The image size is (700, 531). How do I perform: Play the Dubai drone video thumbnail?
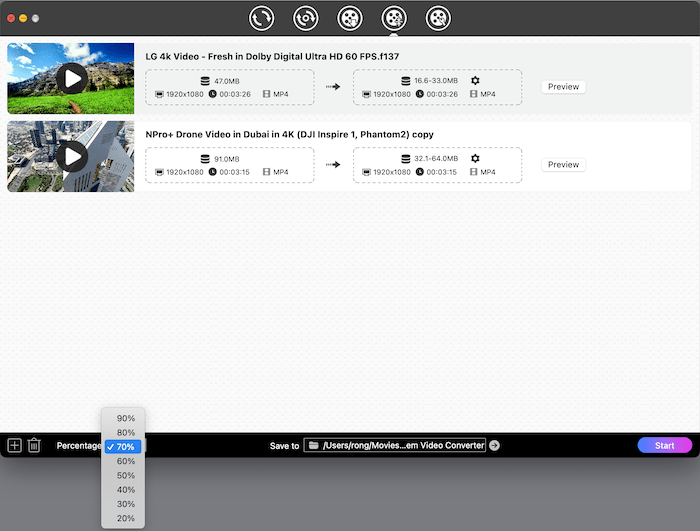click(x=71, y=156)
